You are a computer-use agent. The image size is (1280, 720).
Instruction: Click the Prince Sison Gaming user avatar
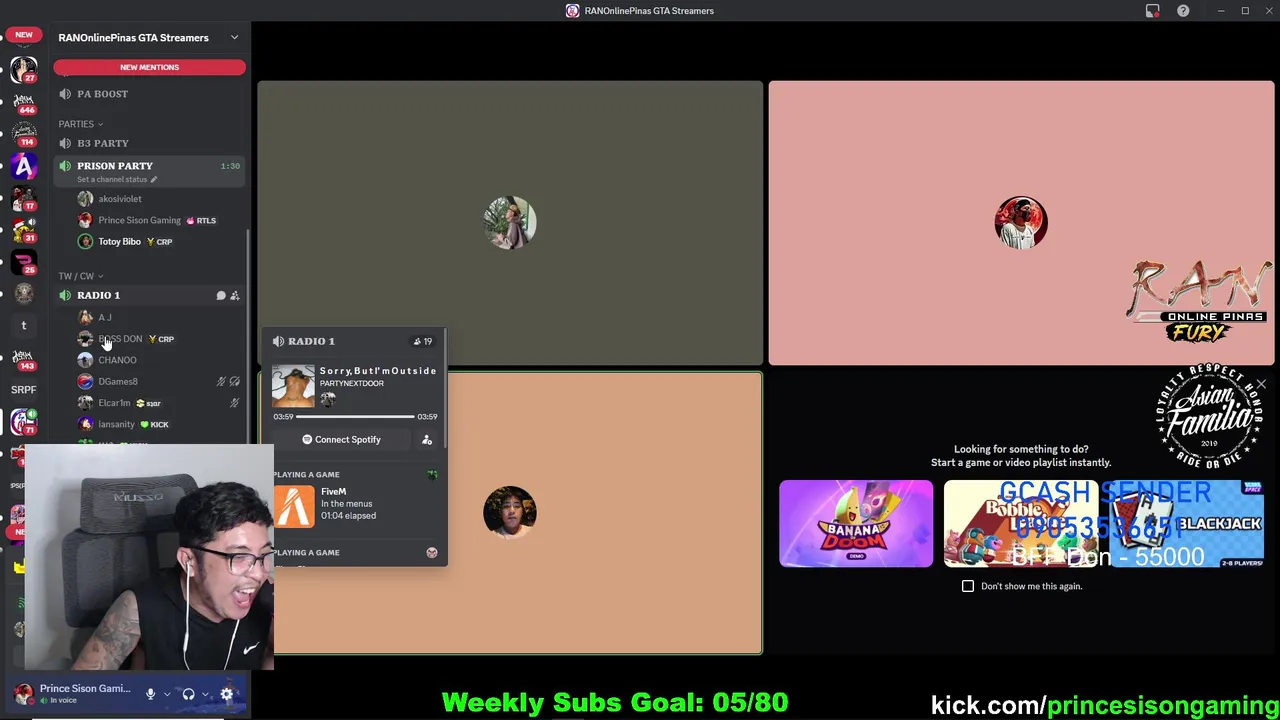[x=23, y=694]
